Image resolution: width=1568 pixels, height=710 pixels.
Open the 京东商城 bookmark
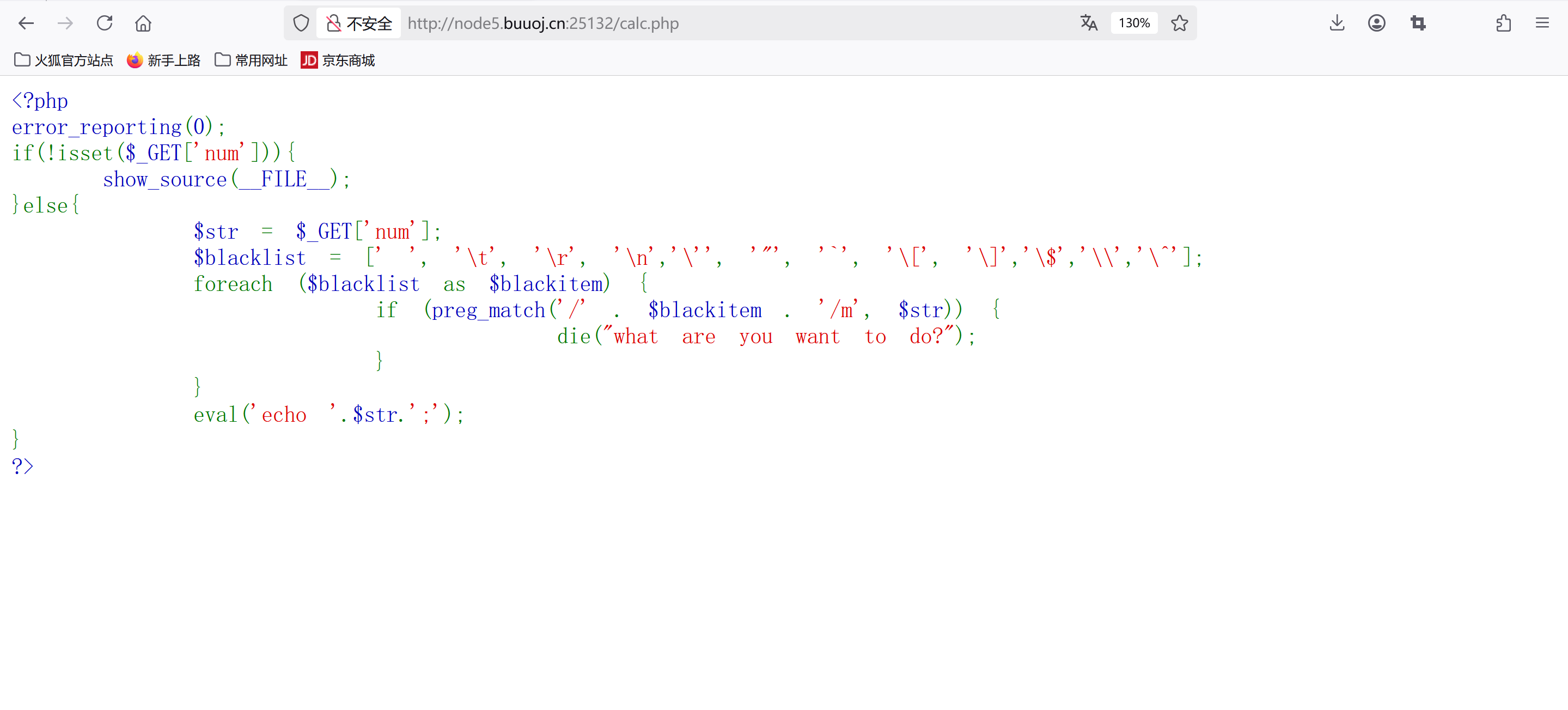(338, 60)
